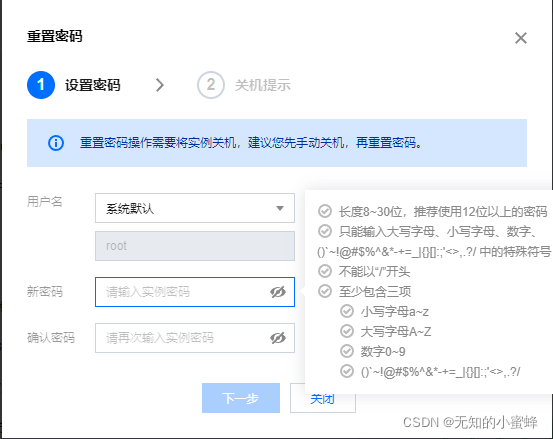Click the 小写字母a~z text
The image size is (553, 439).
click(395, 311)
